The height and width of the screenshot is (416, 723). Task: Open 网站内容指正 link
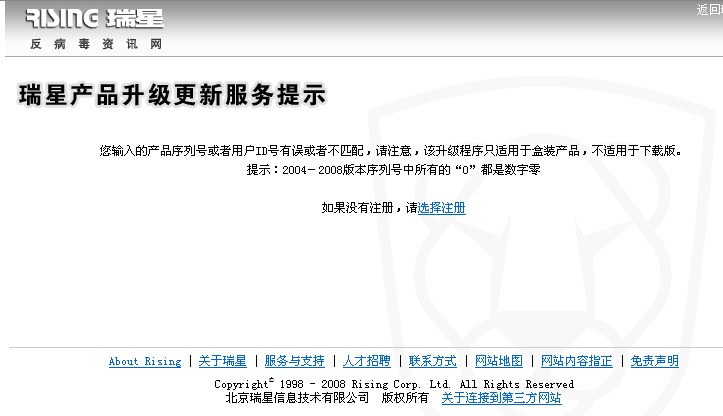tap(576, 361)
